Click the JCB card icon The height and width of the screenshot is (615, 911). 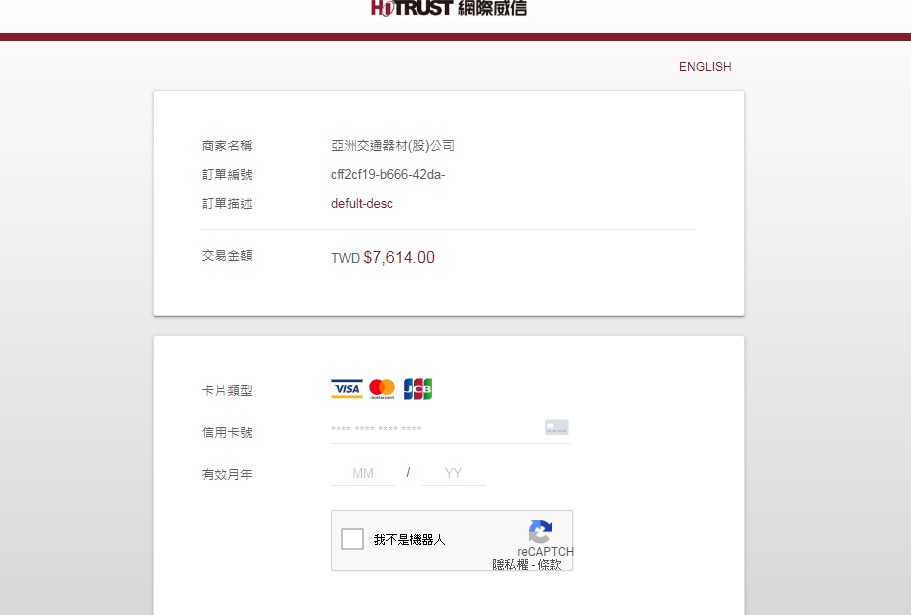pos(418,389)
